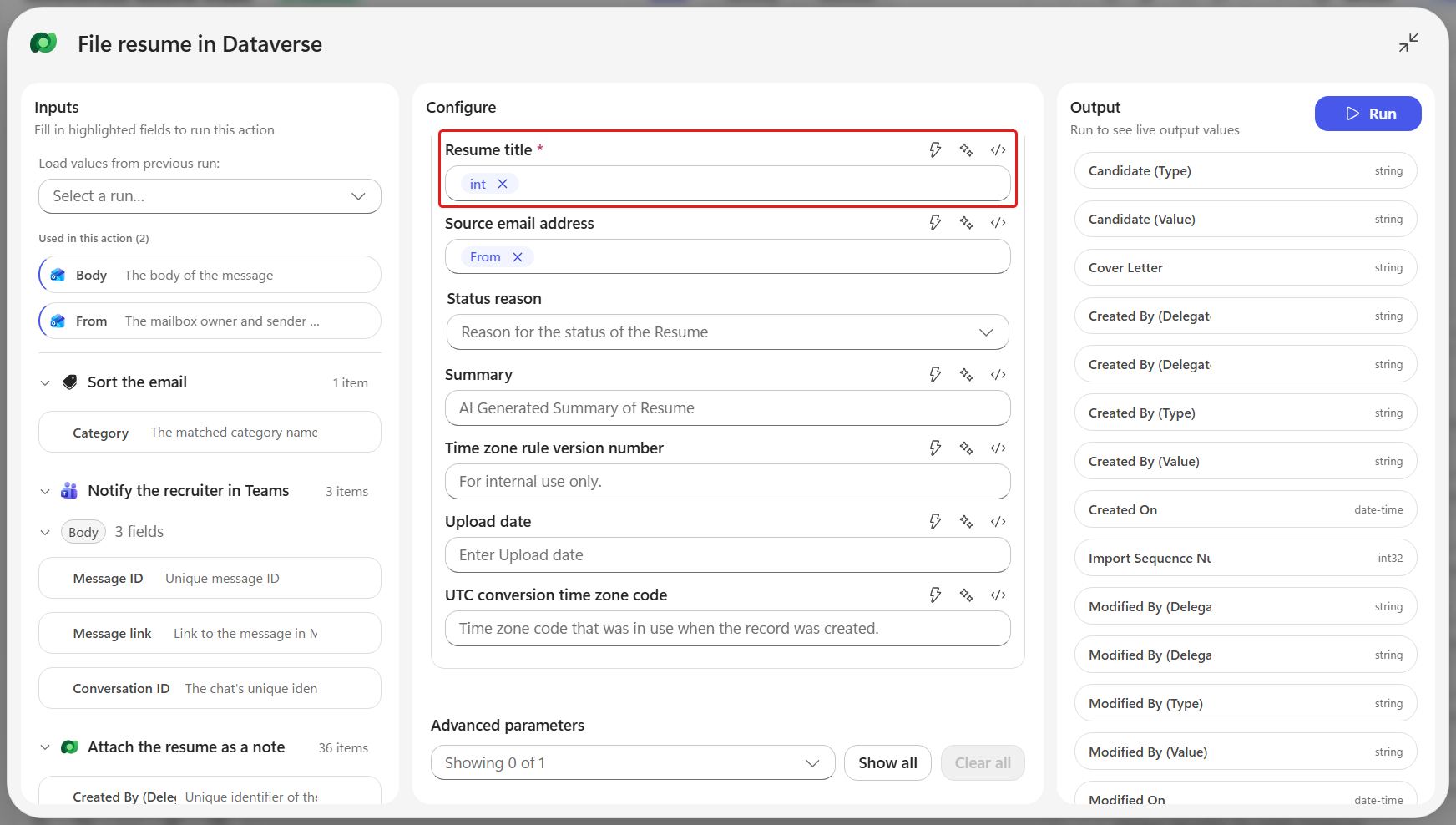The height and width of the screenshot is (825, 1456).
Task: Select the Message ID input item
Action: [x=210, y=578]
